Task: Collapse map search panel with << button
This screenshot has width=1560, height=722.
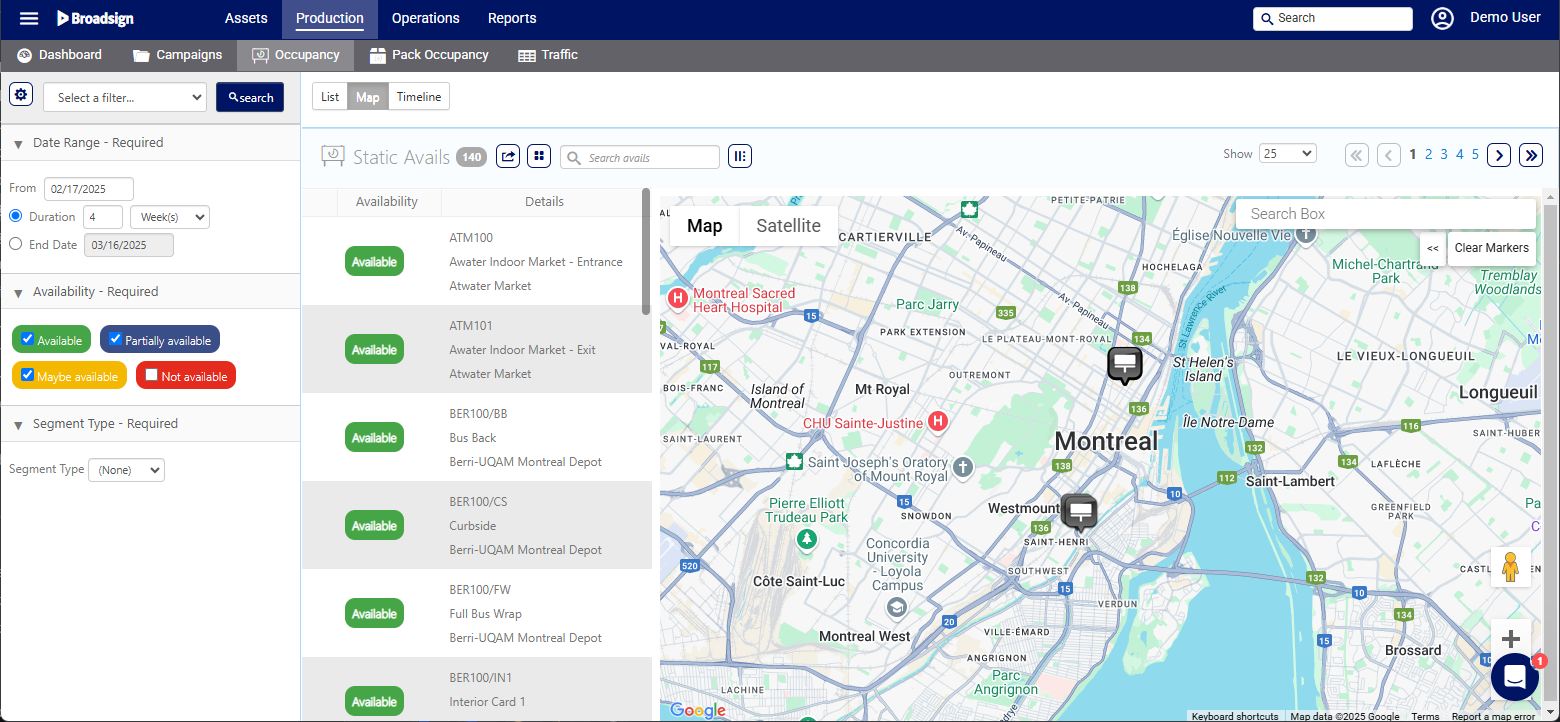Action: (x=1433, y=248)
